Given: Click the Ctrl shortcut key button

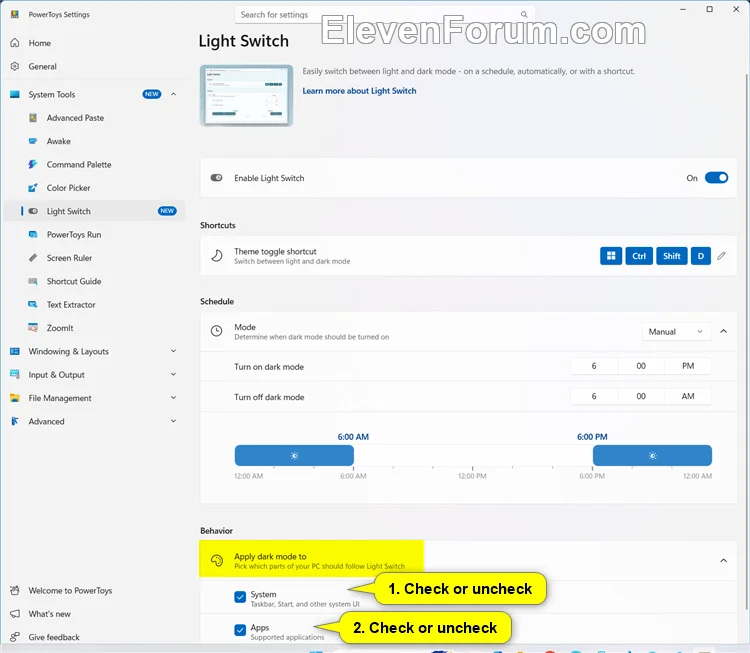Looking at the screenshot, I should tap(639, 256).
